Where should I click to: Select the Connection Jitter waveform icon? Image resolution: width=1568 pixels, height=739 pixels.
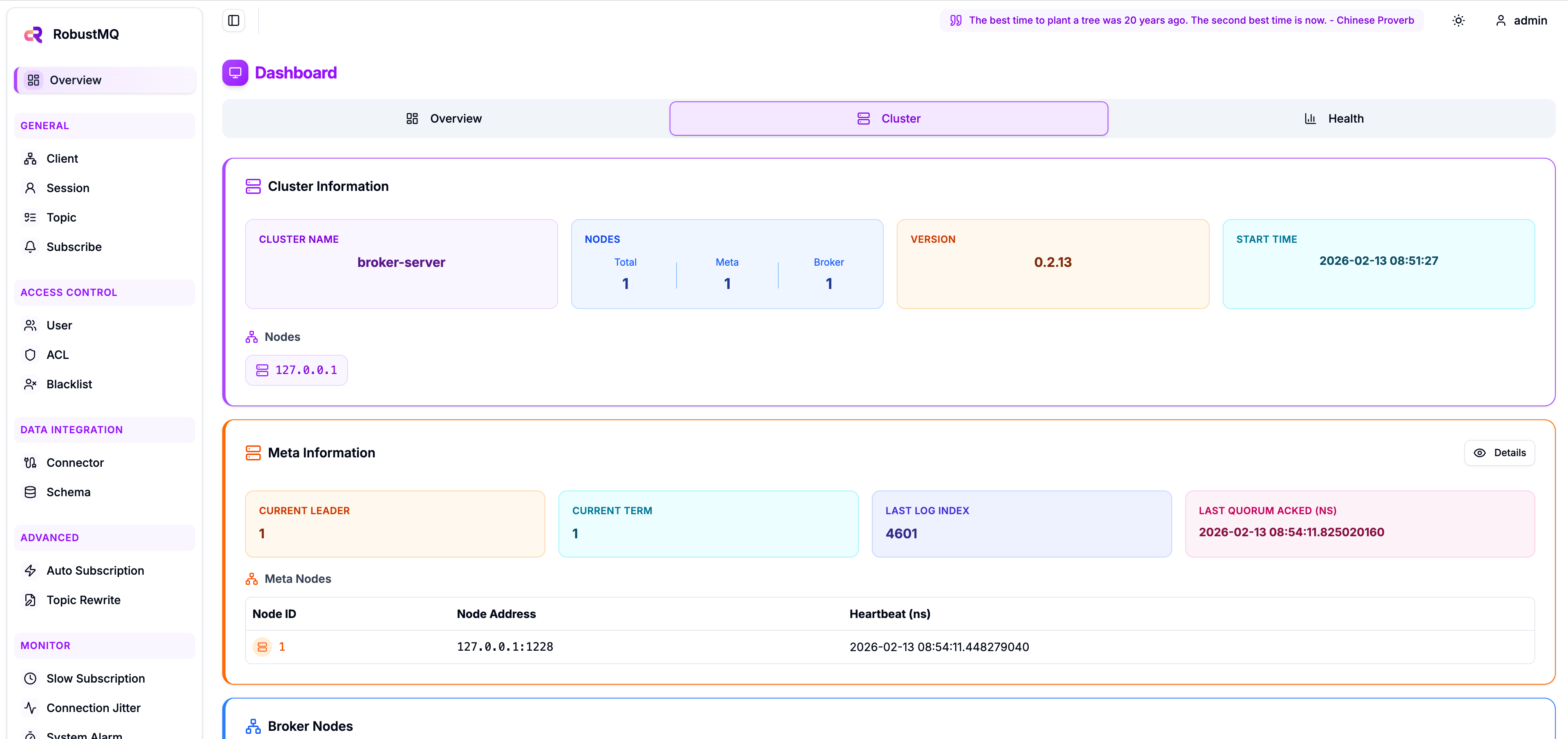tap(31, 707)
